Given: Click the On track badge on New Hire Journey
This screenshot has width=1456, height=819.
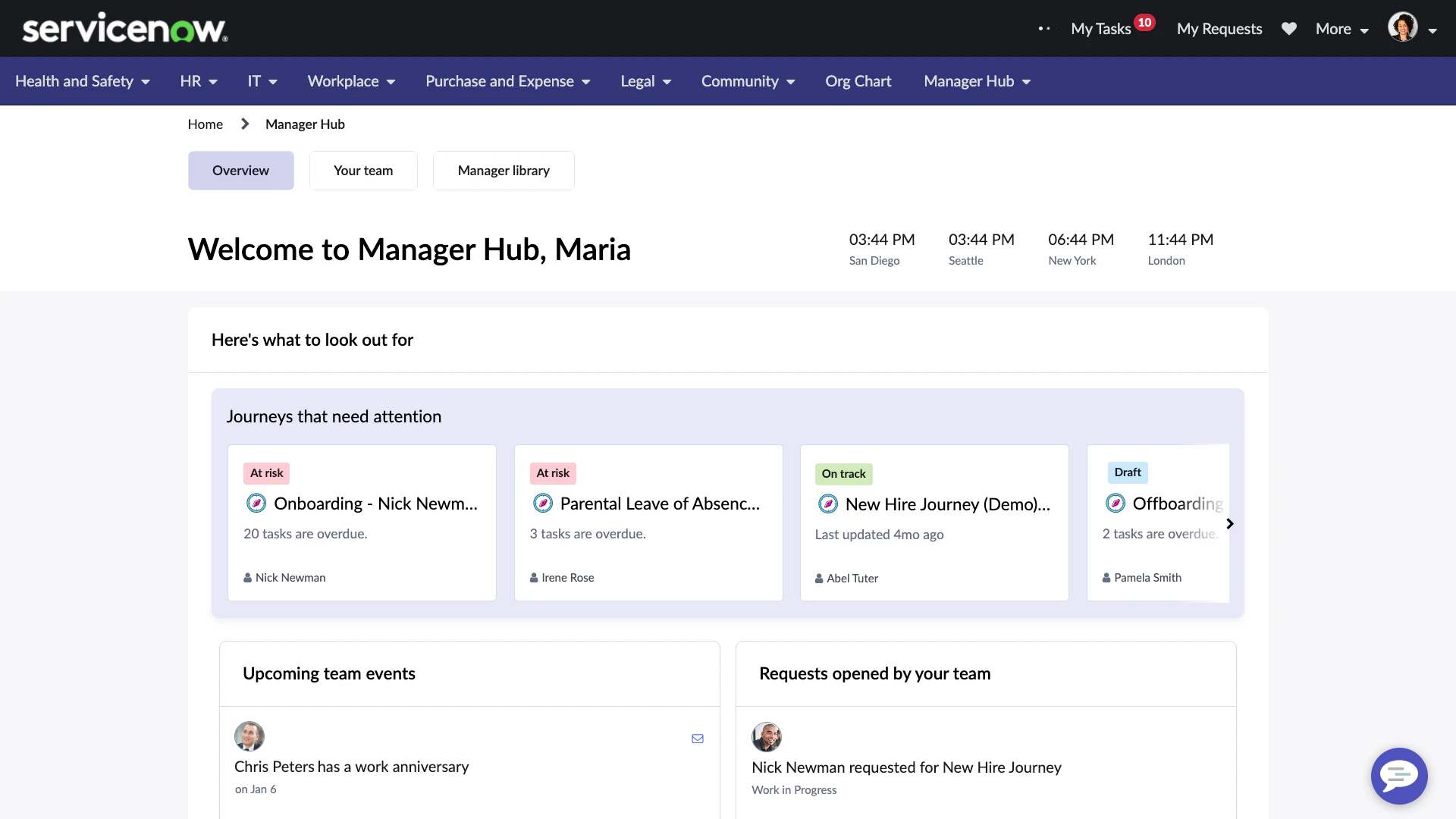Looking at the screenshot, I should [x=843, y=473].
